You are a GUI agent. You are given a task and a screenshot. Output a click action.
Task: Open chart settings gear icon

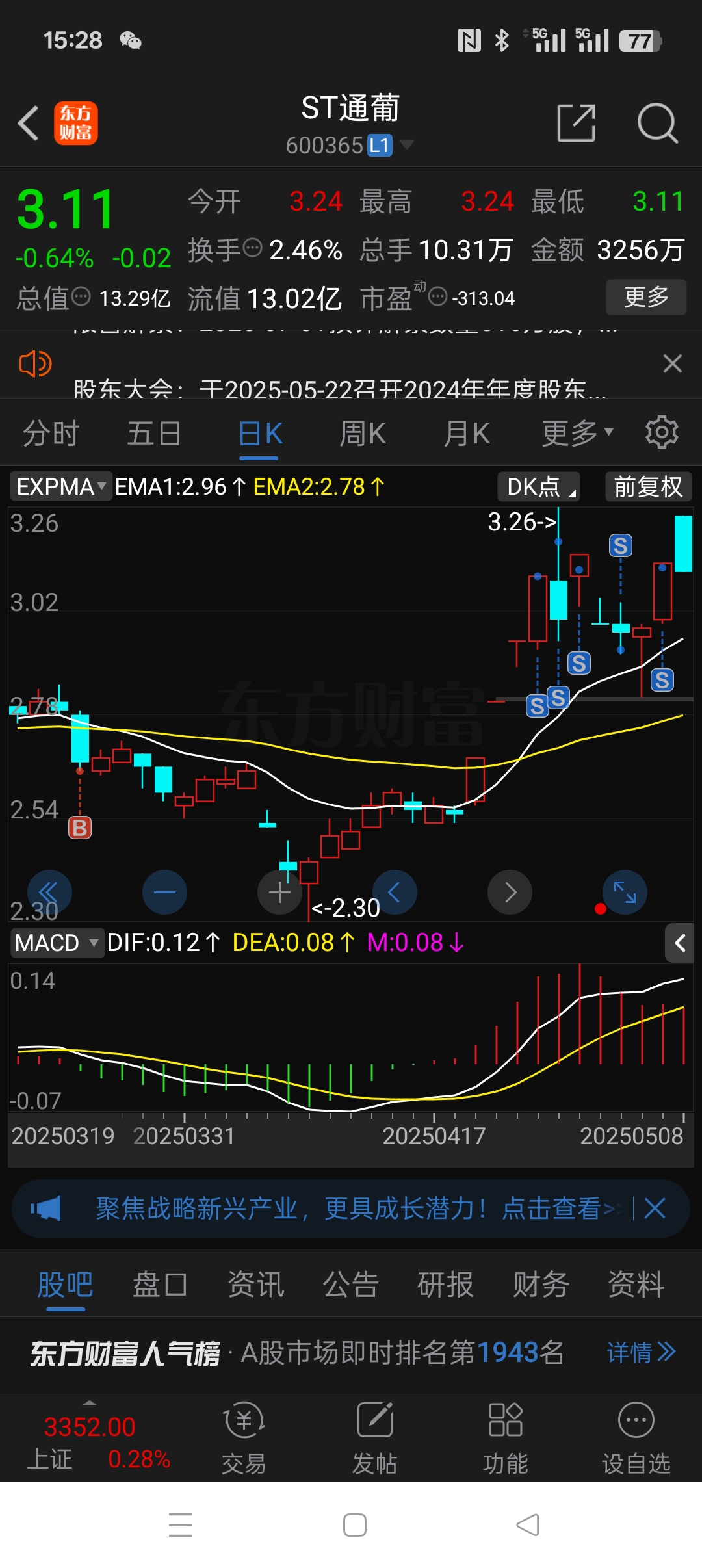tap(662, 432)
